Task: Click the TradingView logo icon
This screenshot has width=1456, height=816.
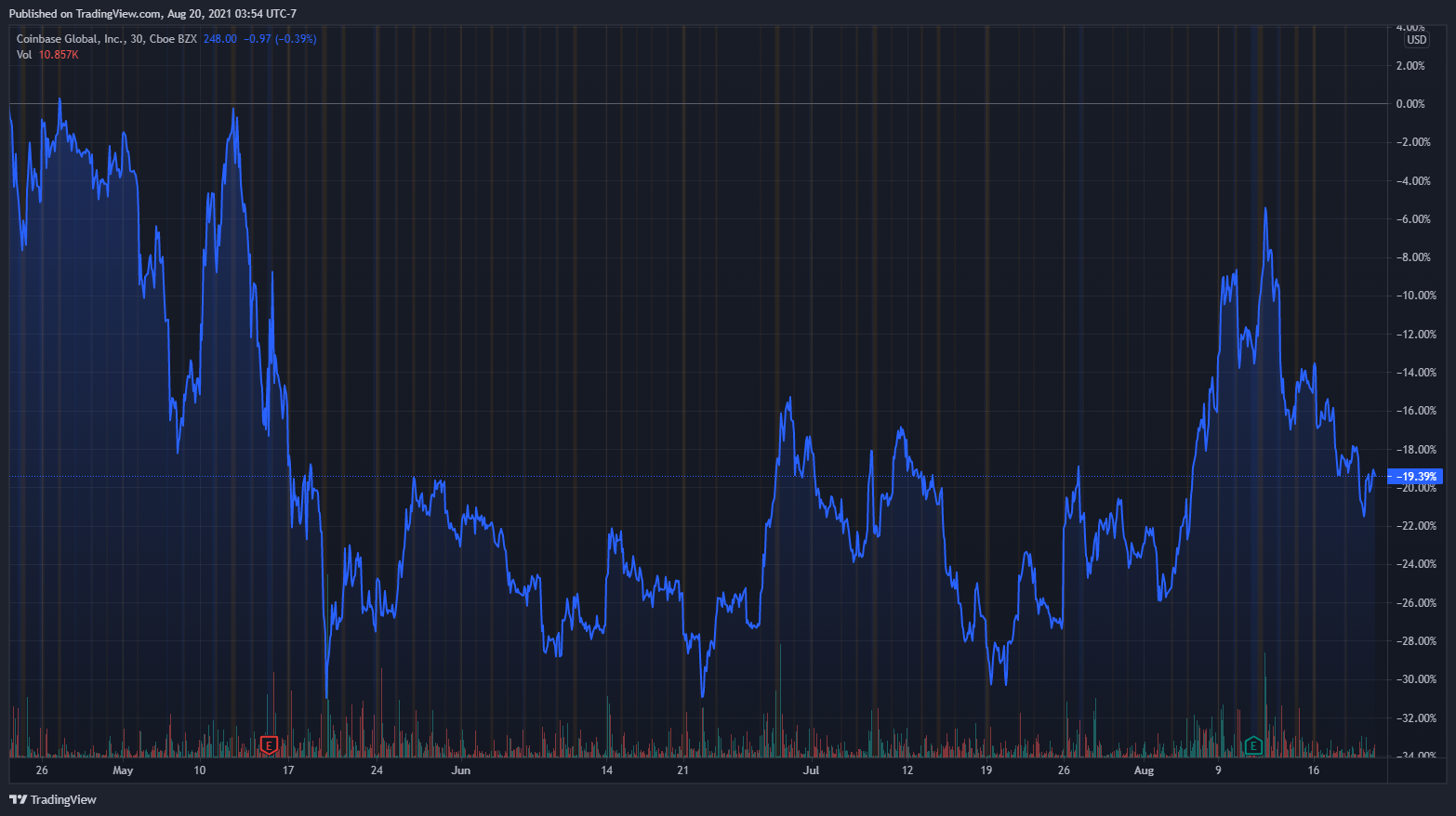Action: click(x=18, y=799)
